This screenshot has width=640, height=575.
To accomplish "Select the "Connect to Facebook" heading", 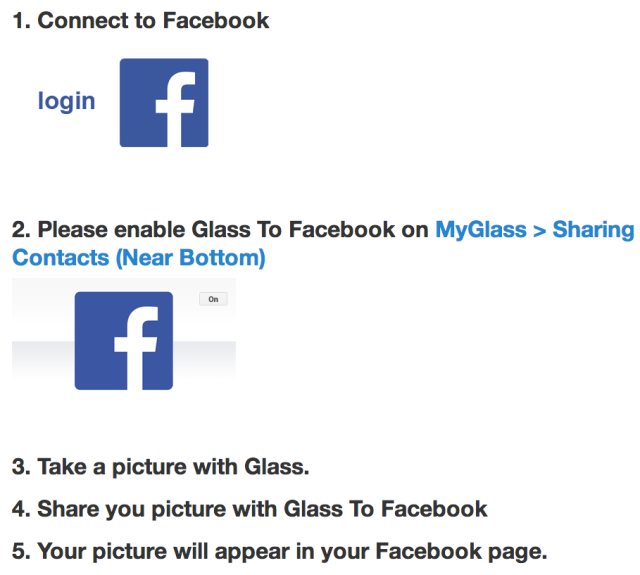I will point(153,20).
